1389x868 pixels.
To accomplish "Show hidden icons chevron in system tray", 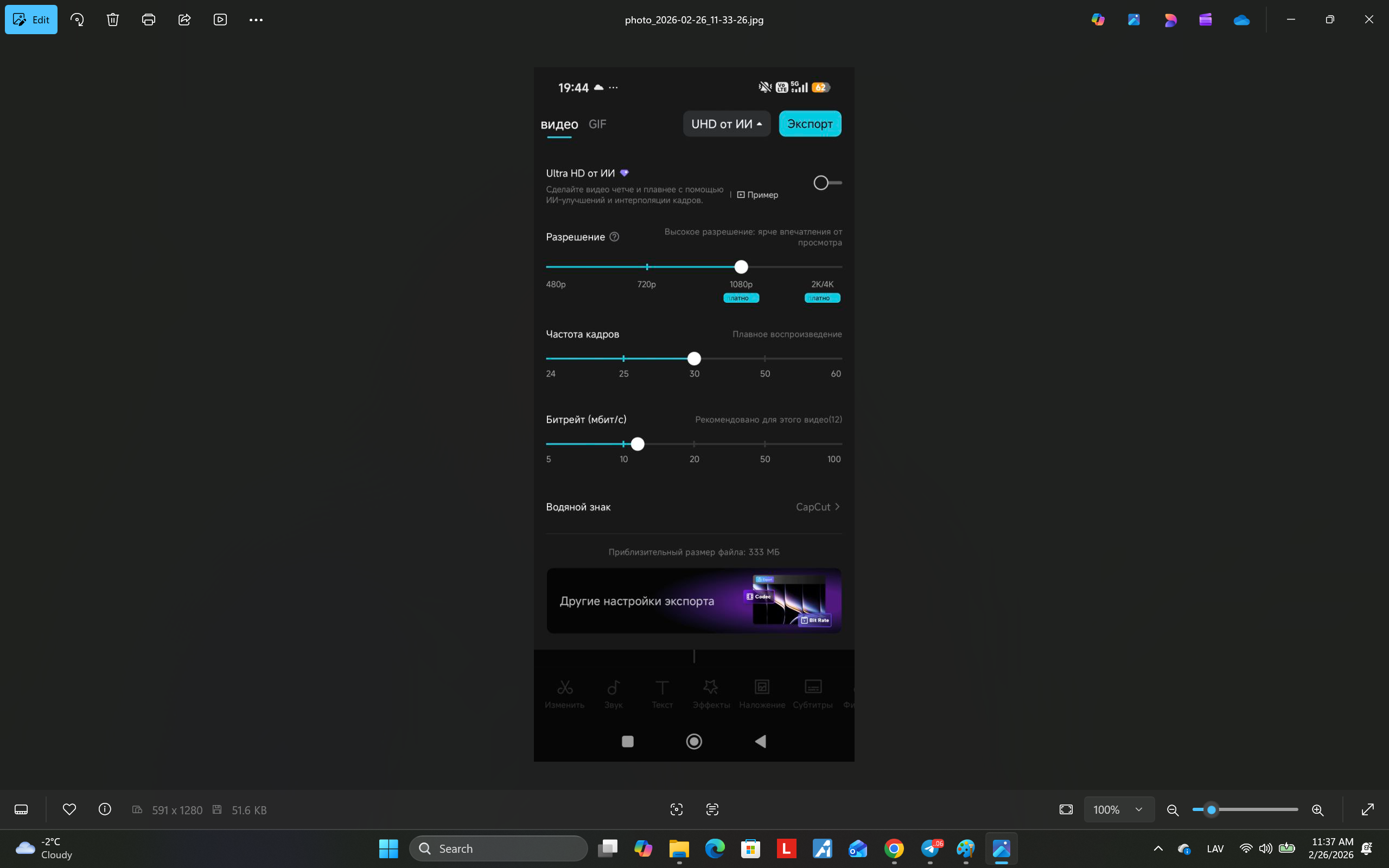I will (1158, 848).
